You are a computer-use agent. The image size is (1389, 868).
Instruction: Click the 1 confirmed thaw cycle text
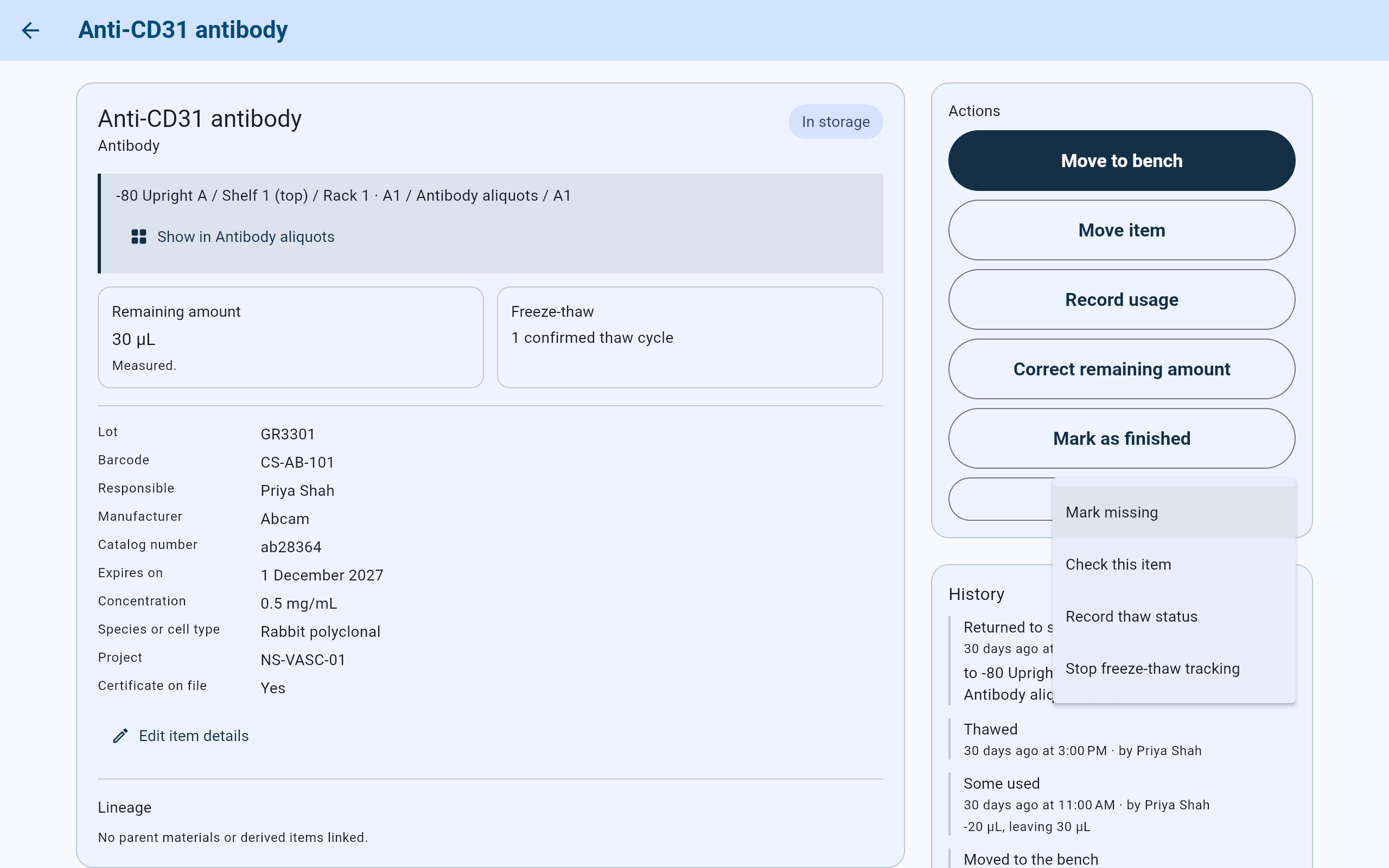[x=592, y=337]
